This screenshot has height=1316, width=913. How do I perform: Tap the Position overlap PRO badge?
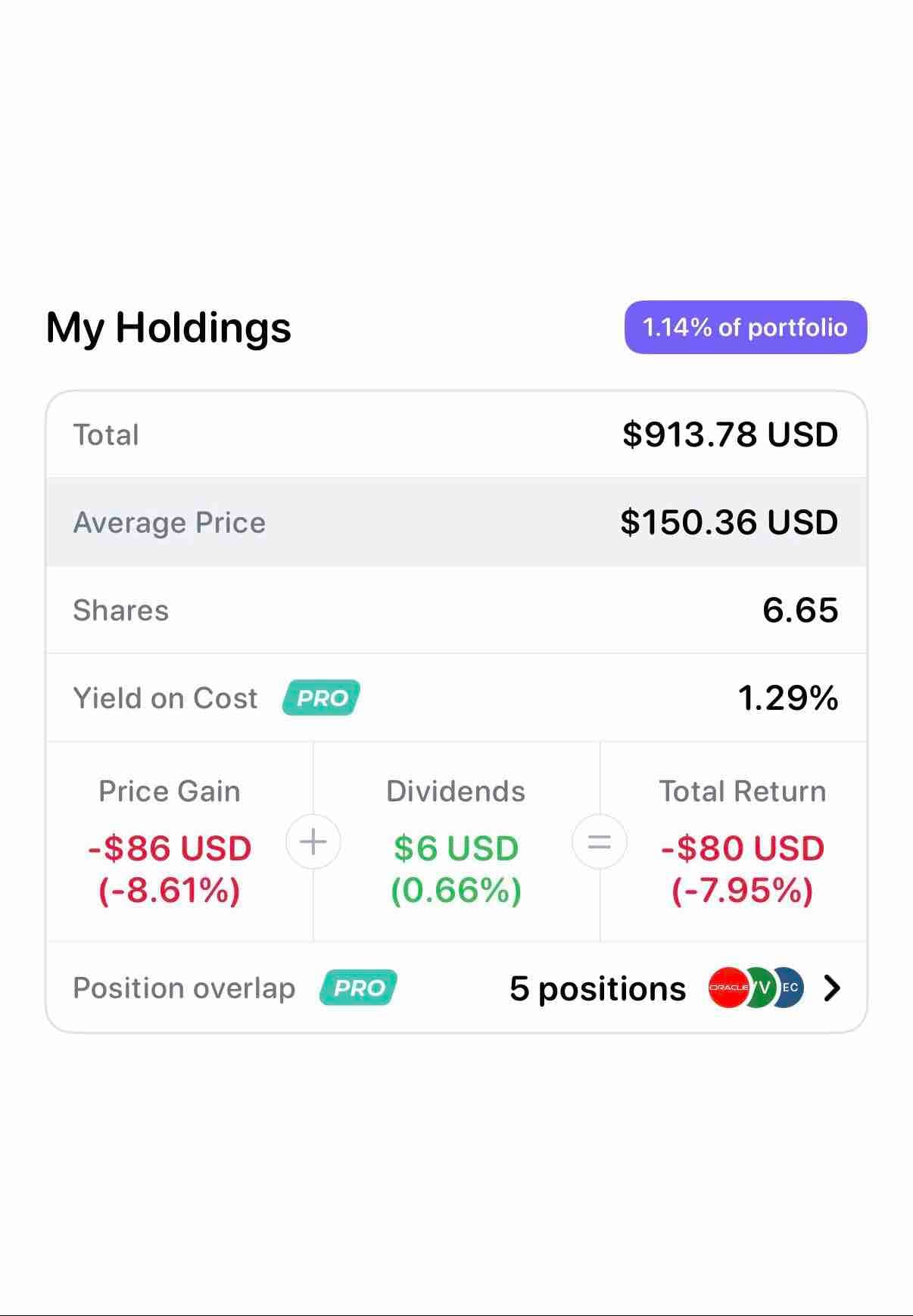click(358, 988)
